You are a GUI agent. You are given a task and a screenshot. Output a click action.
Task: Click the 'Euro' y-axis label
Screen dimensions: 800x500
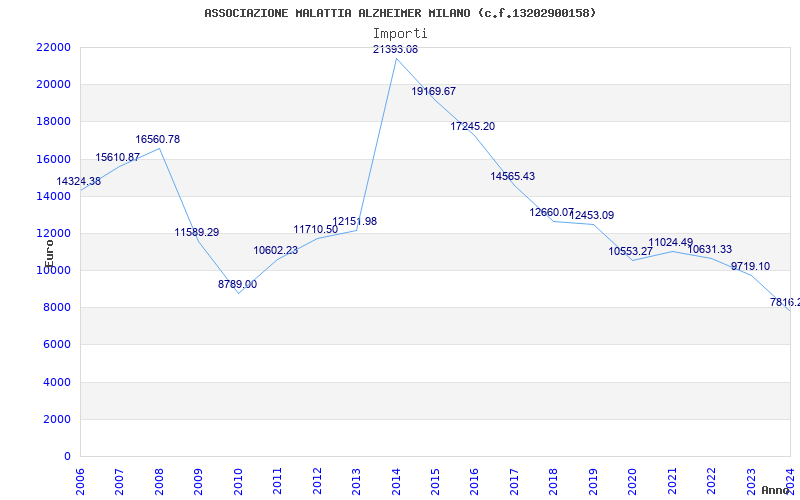[49, 254]
